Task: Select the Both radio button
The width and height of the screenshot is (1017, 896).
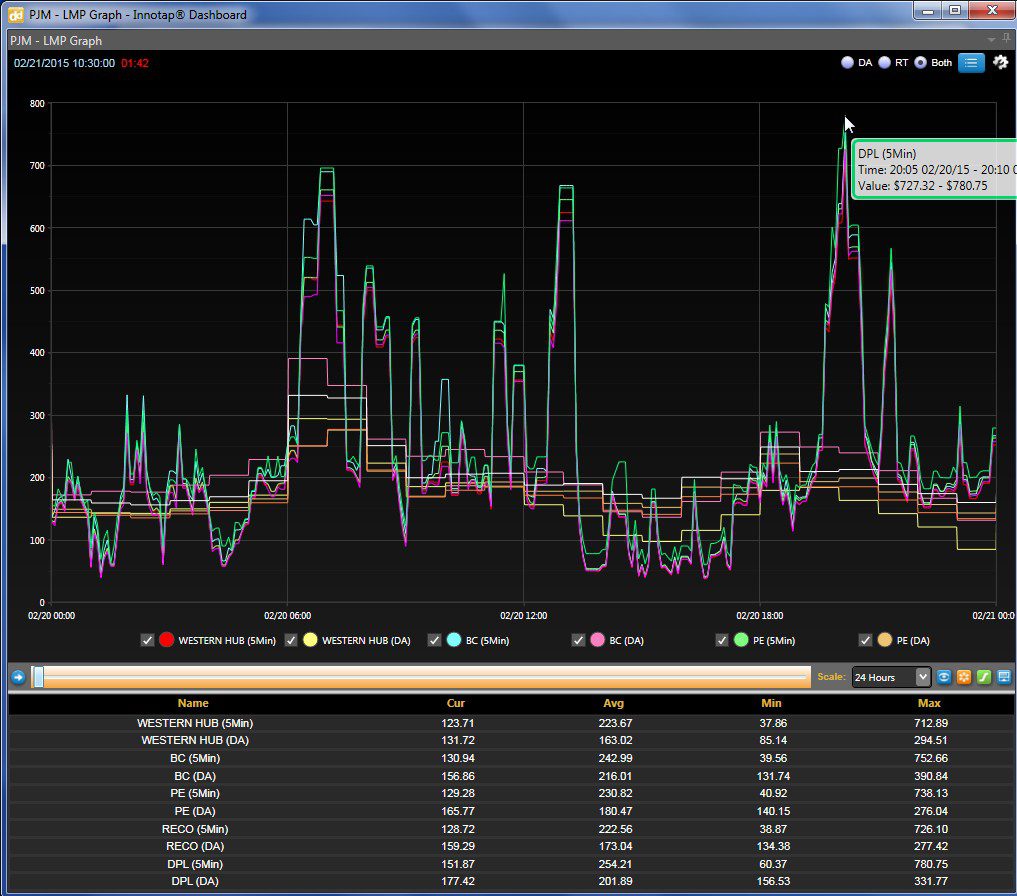Action: [920, 63]
